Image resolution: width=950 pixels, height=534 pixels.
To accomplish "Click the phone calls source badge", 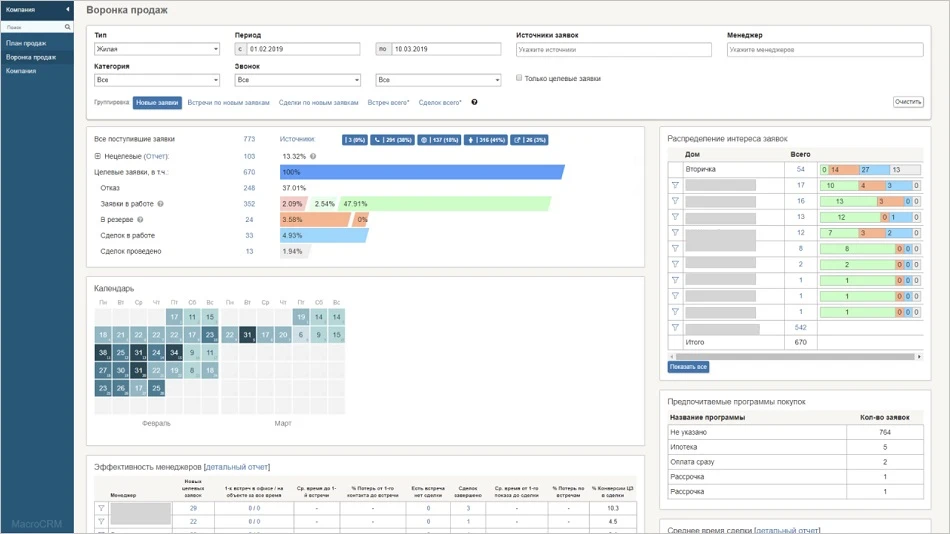I will click(390, 140).
